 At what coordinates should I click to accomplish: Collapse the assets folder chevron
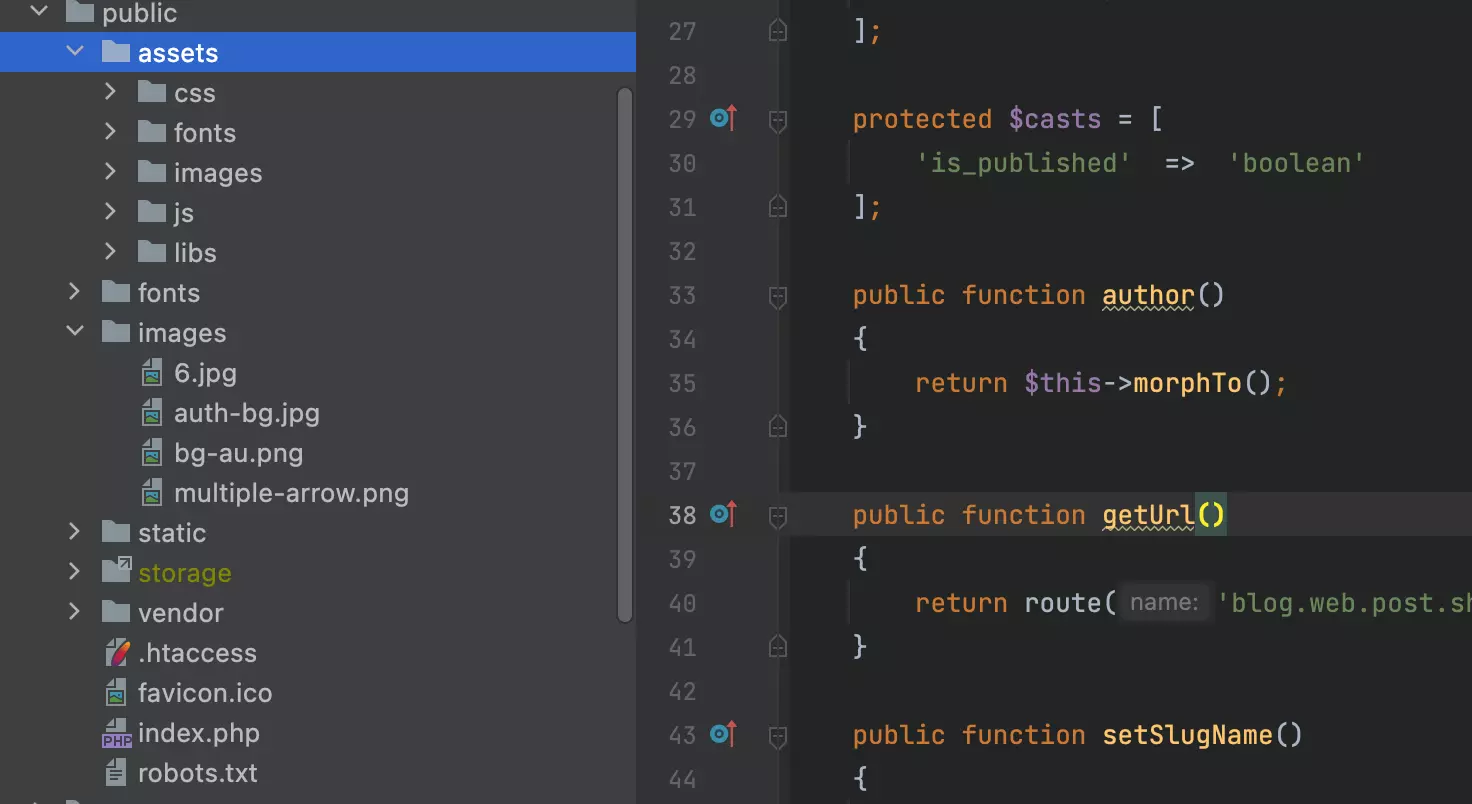(x=75, y=52)
